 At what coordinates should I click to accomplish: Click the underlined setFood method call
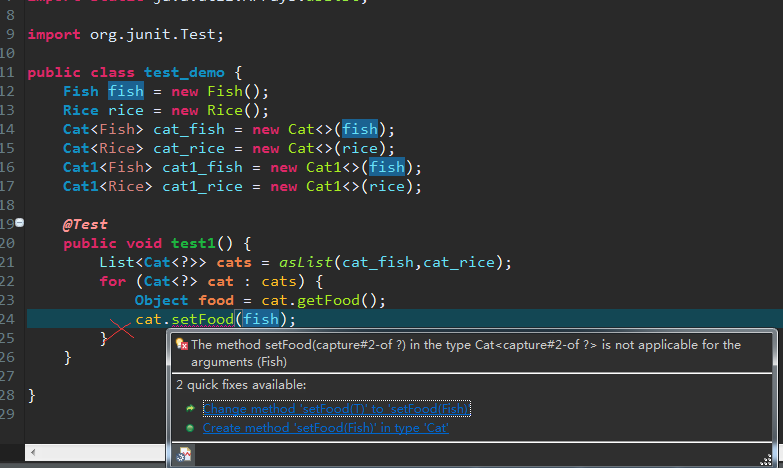(x=202, y=319)
